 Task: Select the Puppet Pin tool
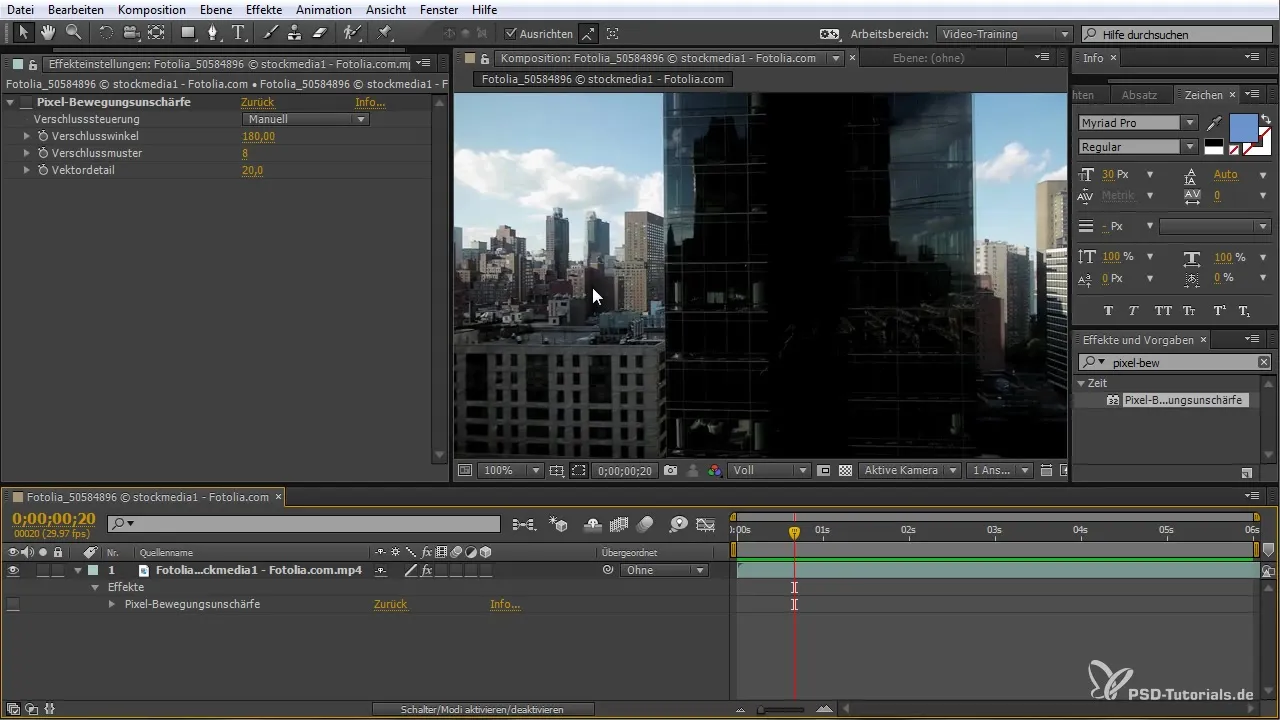pos(384,33)
